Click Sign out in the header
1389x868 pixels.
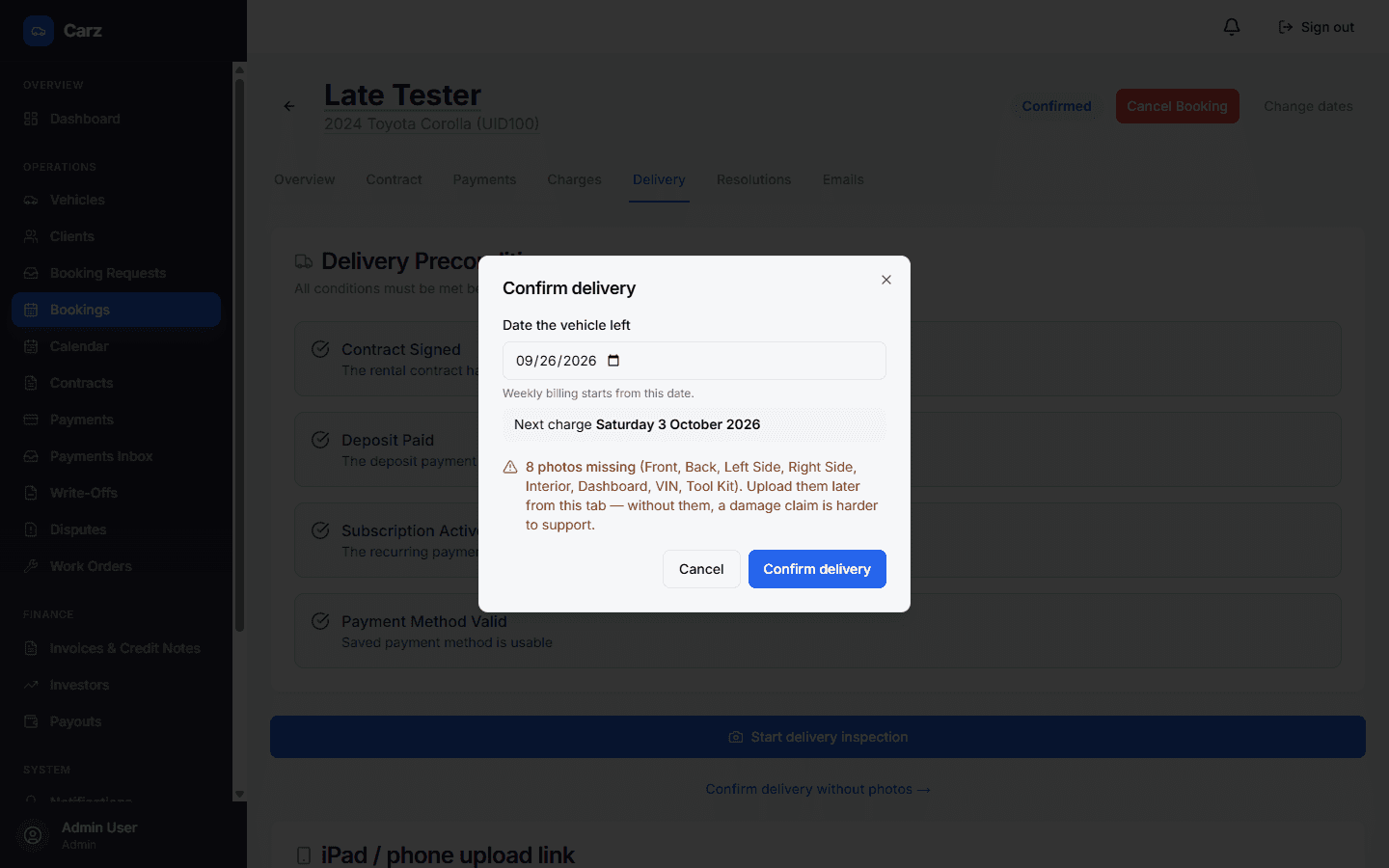(1317, 27)
